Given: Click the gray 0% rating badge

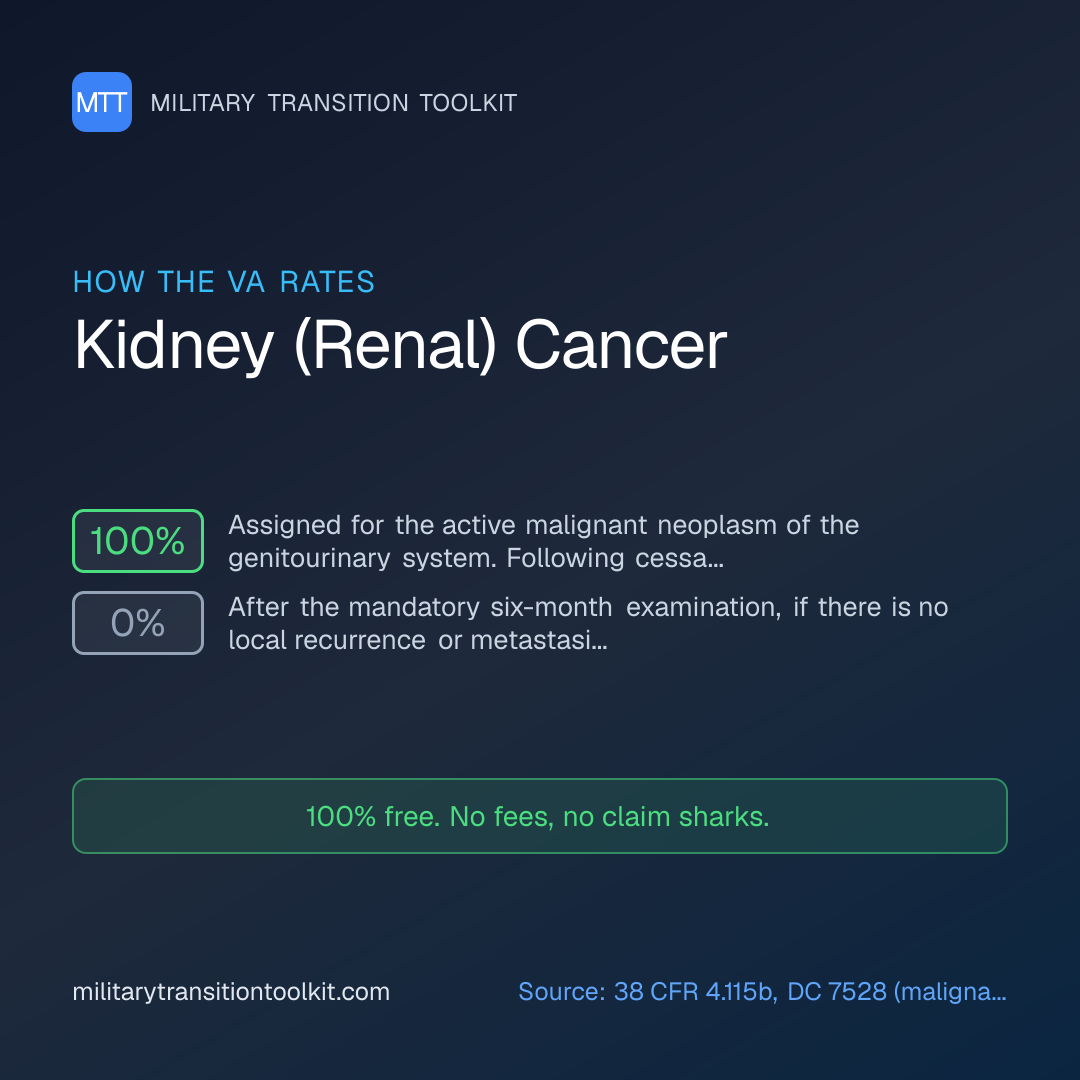Looking at the screenshot, I should click(x=138, y=623).
